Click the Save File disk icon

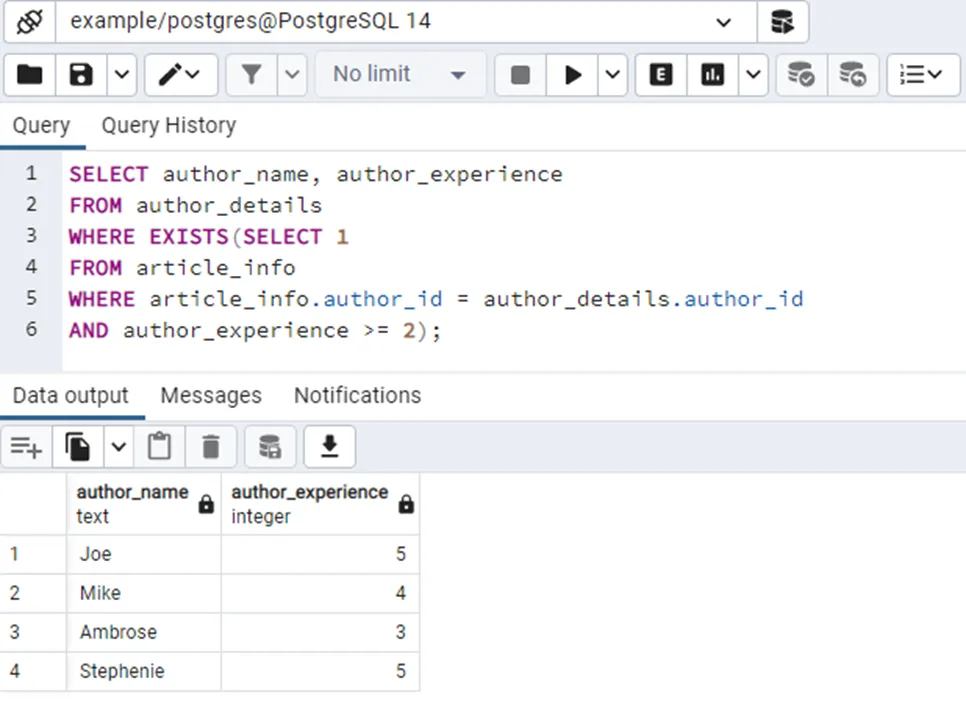pos(81,75)
